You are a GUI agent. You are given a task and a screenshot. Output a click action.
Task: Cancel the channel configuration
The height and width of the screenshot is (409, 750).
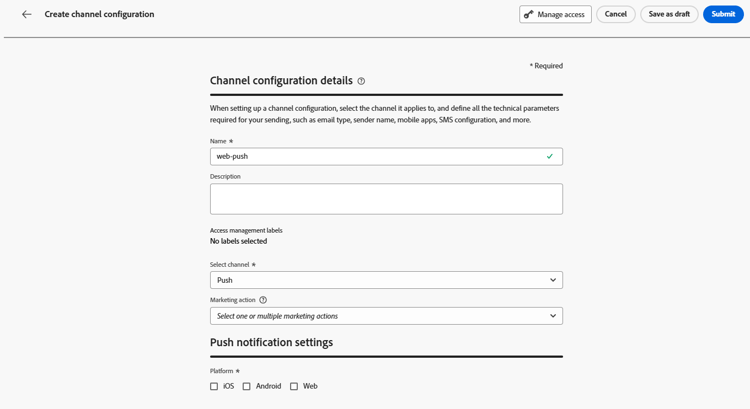tap(616, 15)
